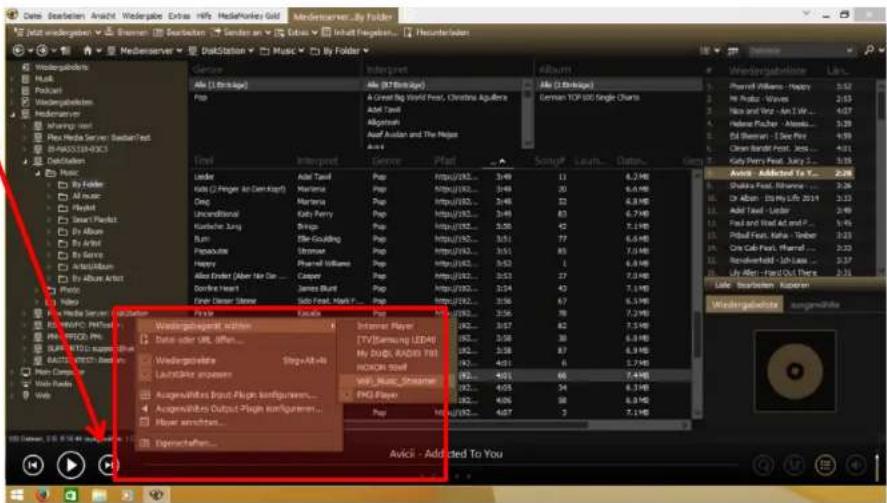Click the navigate Back arrow icon

click(x=19, y=51)
